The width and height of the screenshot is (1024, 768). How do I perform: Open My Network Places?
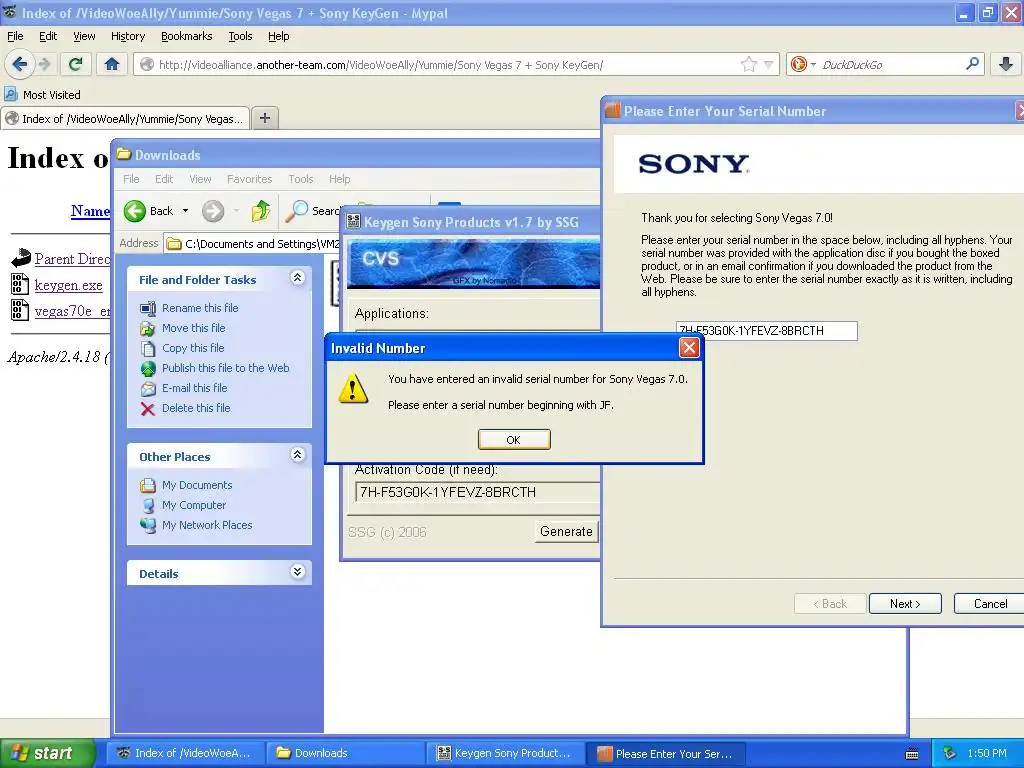coord(206,525)
